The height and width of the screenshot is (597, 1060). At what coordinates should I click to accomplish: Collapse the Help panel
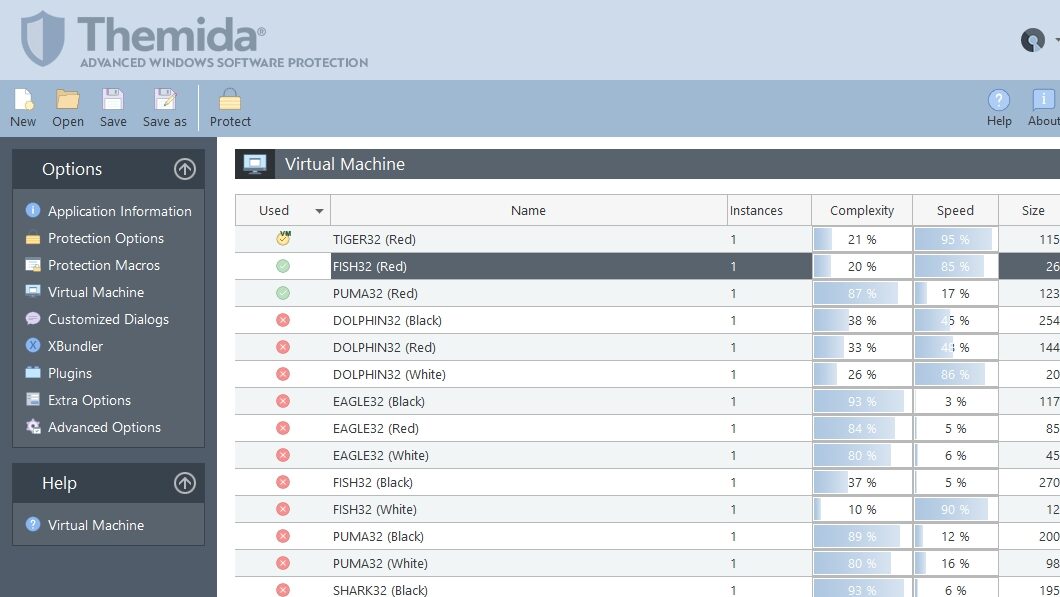184,483
